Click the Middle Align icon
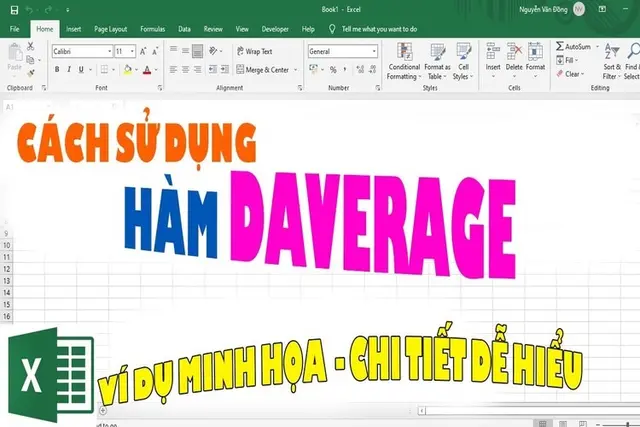 (185, 51)
